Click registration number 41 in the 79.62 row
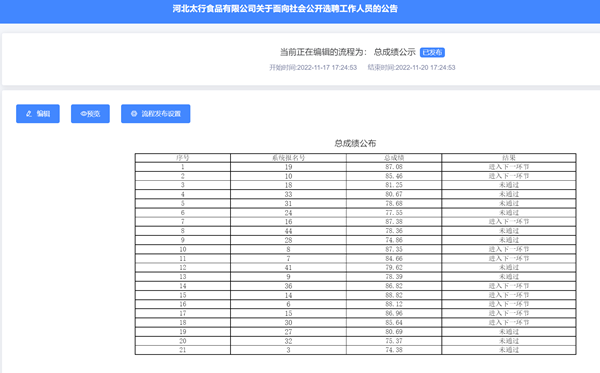 pyautogui.click(x=288, y=267)
